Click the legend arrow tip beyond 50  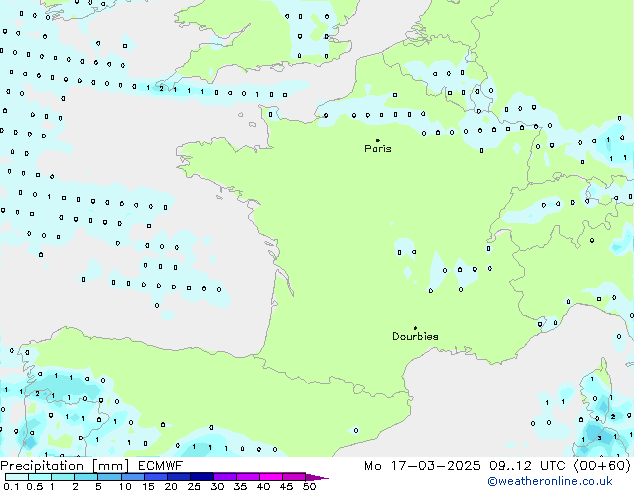coord(317,478)
